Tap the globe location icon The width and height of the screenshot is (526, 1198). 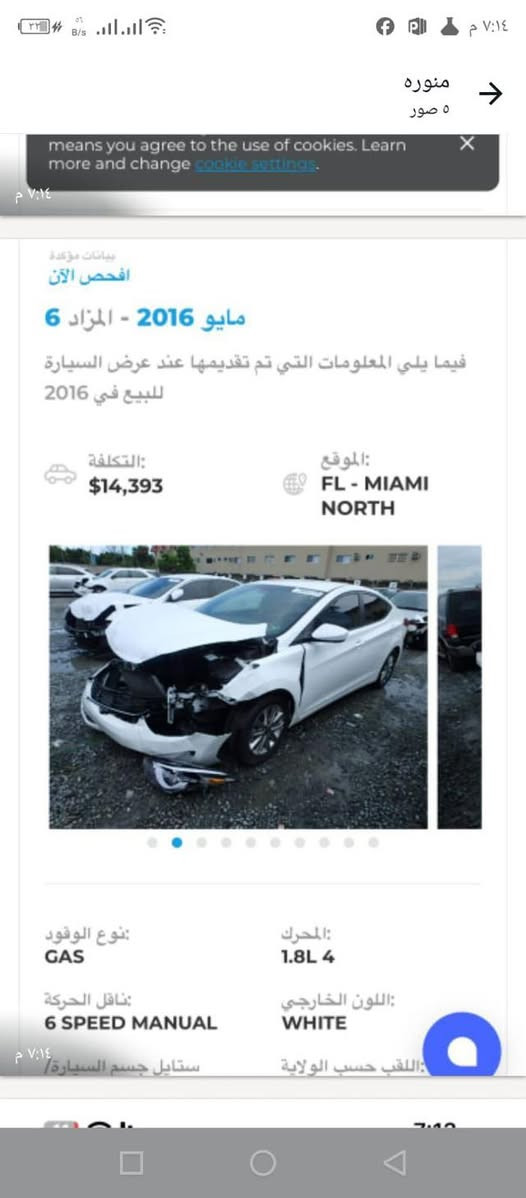pos(294,484)
